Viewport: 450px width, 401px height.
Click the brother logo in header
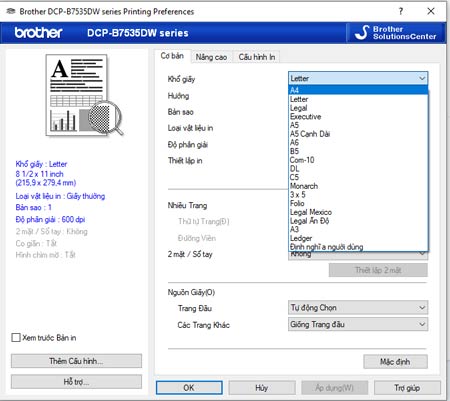tap(38, 33)
